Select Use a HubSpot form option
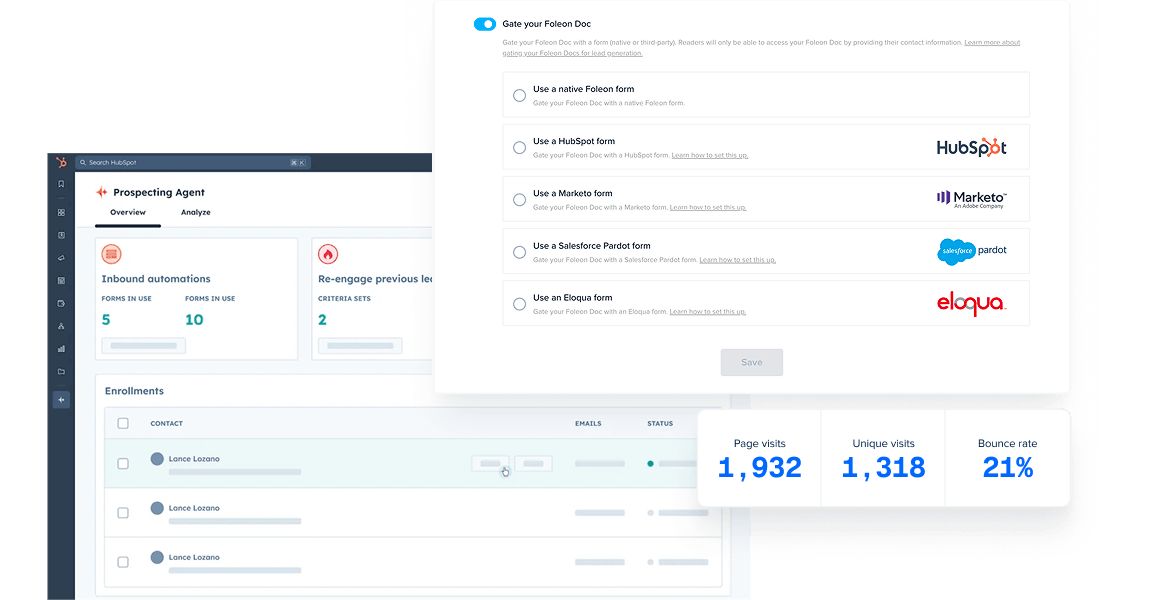The width and height of the screenshot is (1150, 600). point(519,147)
